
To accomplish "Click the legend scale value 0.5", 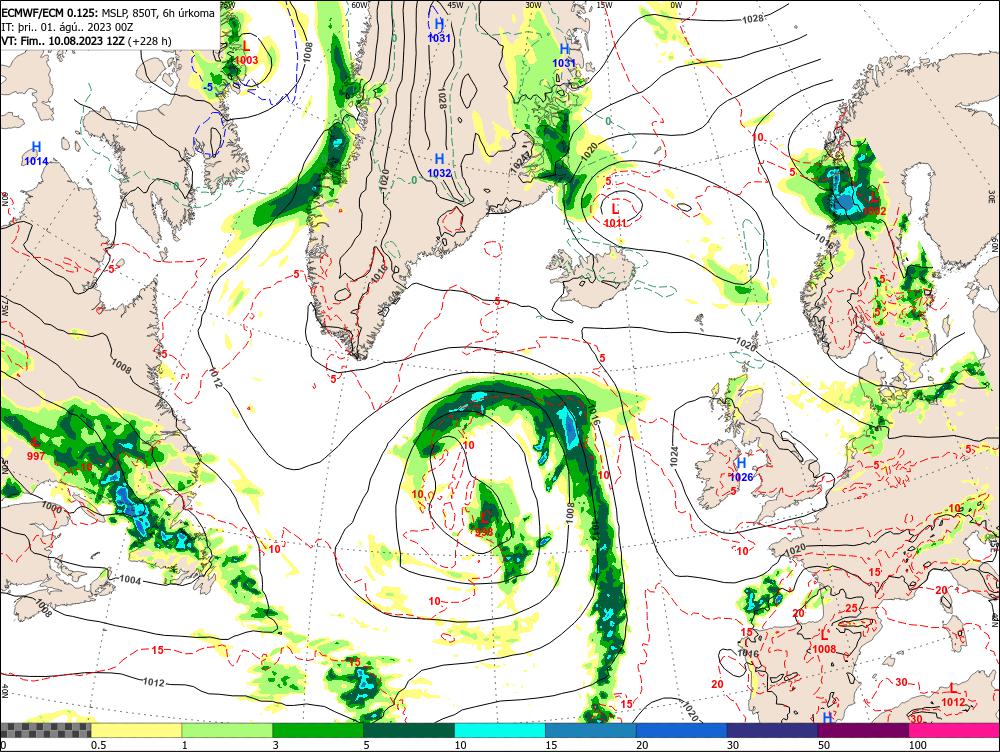I will [x=98, y=745].
